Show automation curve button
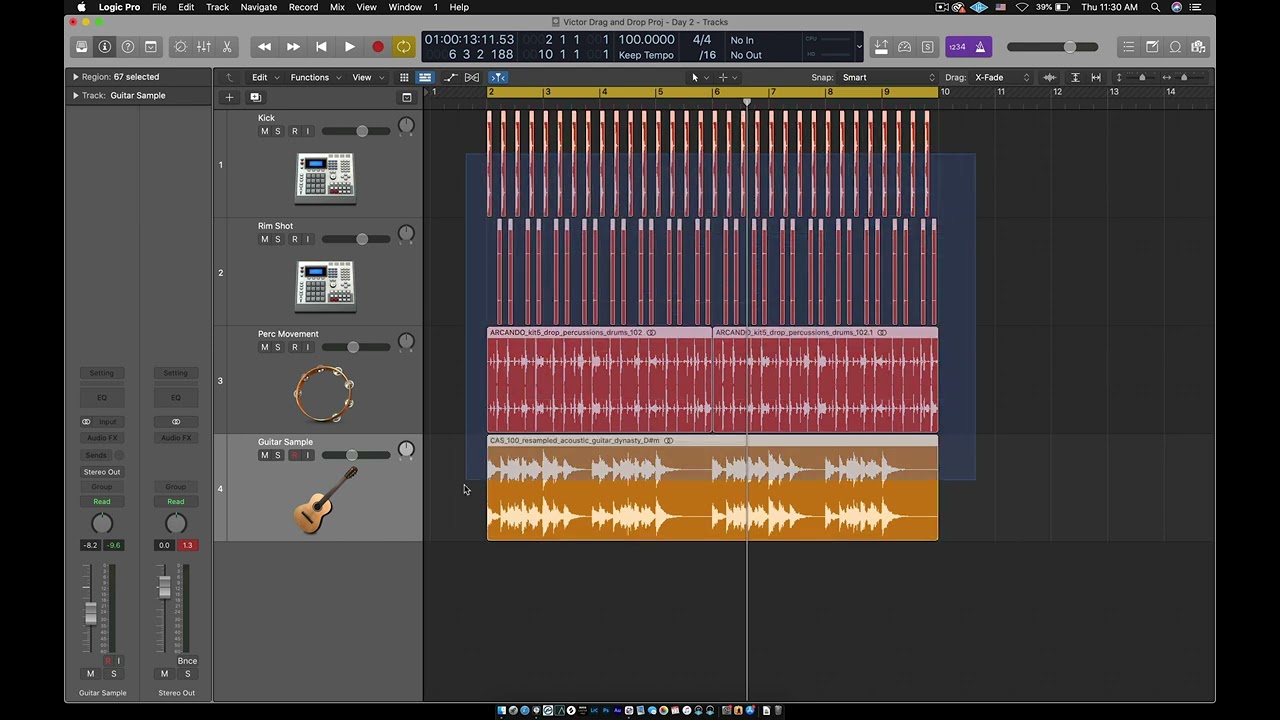1280x720 pixels. click(x=450, y=77)
